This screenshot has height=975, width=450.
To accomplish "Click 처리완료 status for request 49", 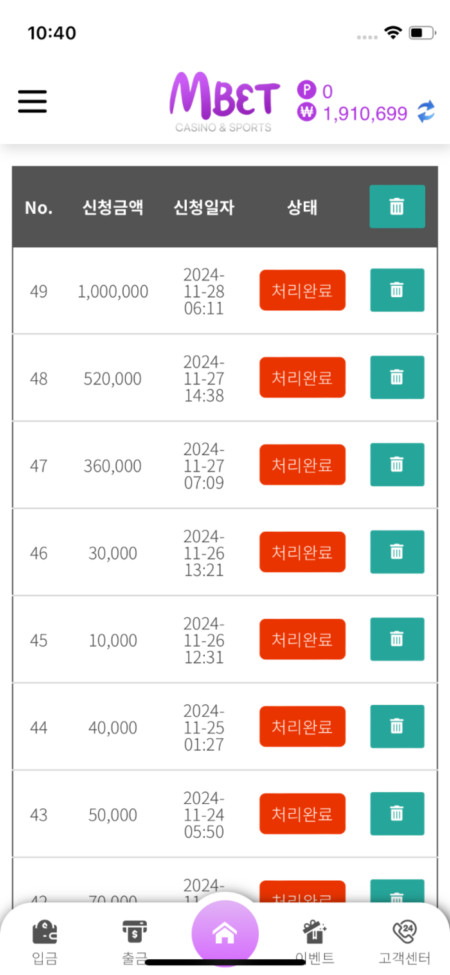I will point(302,290).
